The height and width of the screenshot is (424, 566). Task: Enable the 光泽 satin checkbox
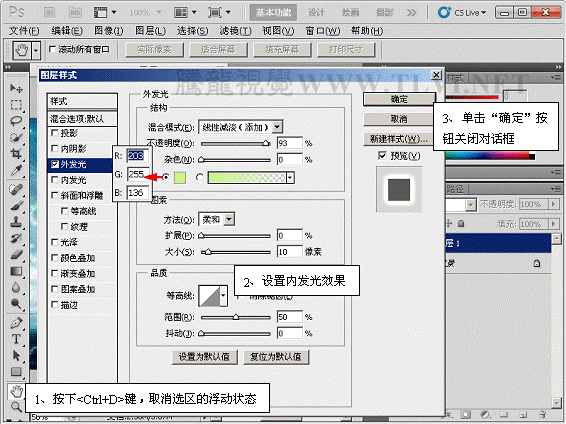click(x=55, y=242)
